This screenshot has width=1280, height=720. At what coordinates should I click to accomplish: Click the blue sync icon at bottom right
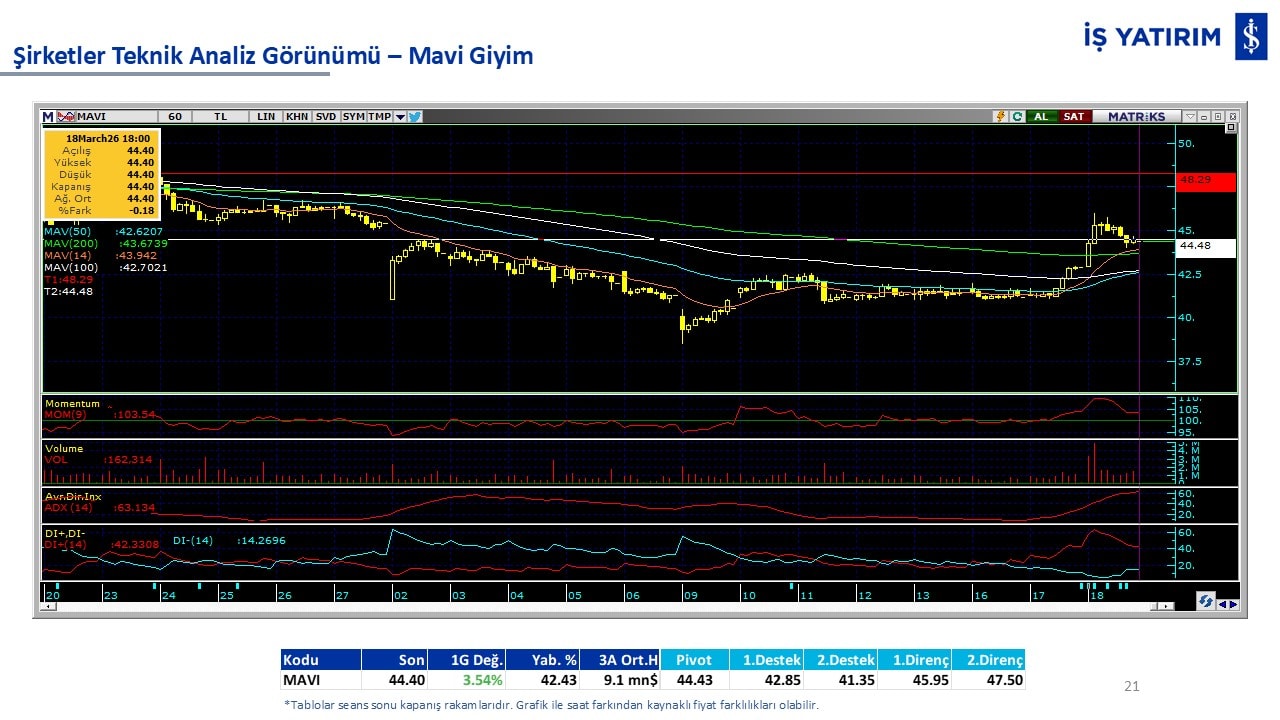(x=1206, y=602)
